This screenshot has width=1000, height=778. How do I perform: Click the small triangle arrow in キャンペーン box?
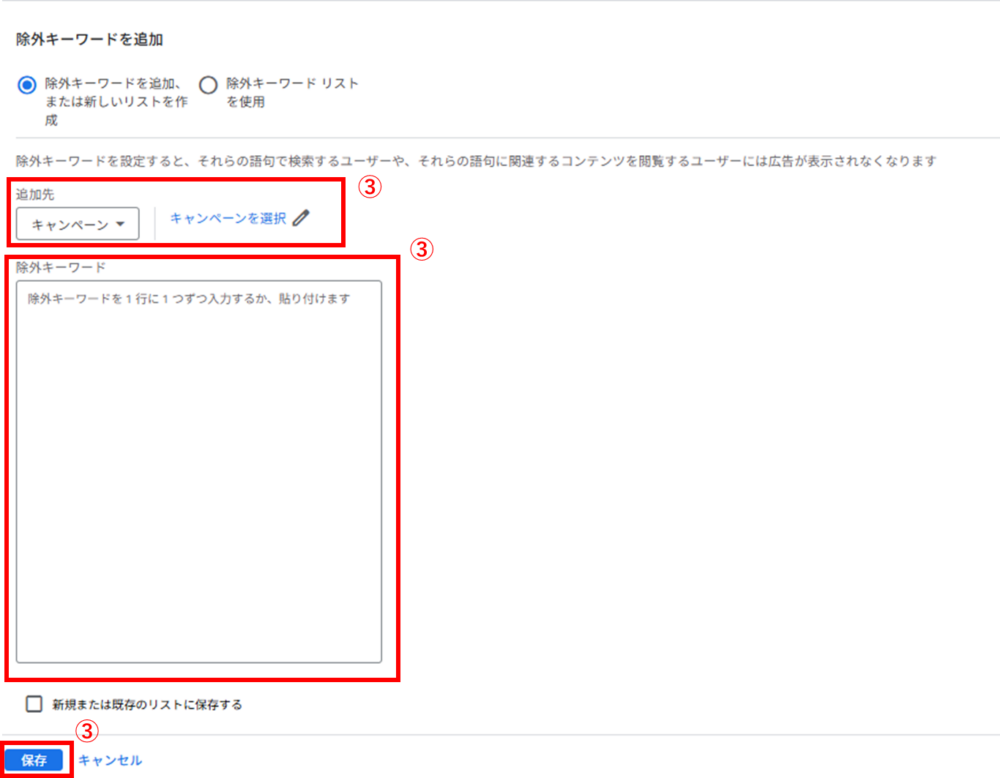pos(120,224)
